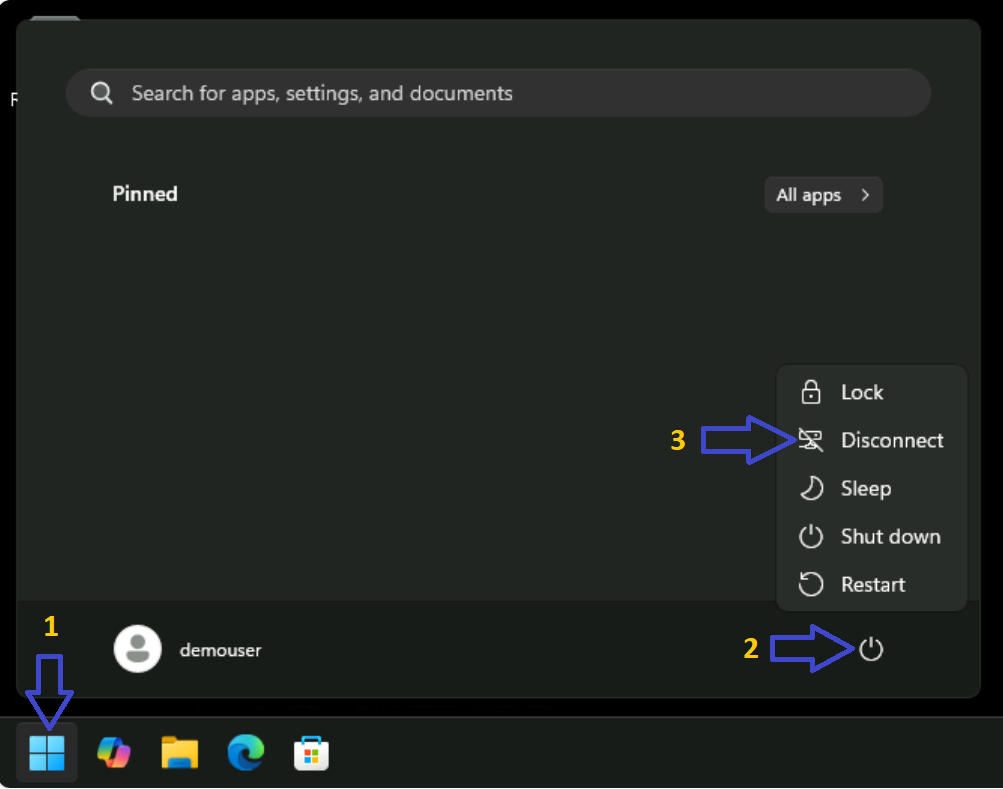This screenshot has height=789, width=1003.
Task: Click the circular arrow icon beside Restart
Action: [811, 584]
